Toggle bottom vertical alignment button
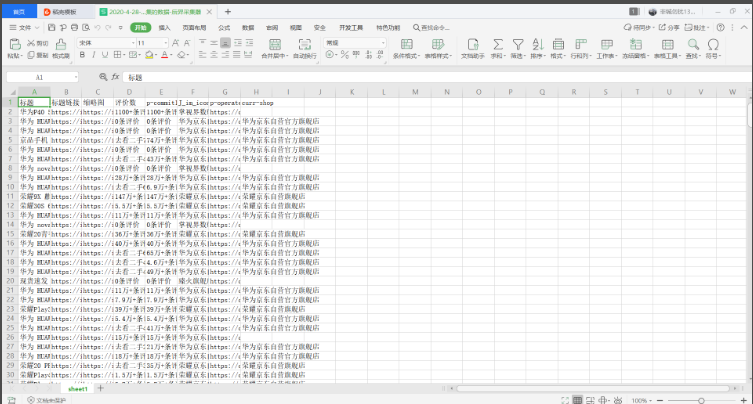753x404 pixels. coord(225,43)
